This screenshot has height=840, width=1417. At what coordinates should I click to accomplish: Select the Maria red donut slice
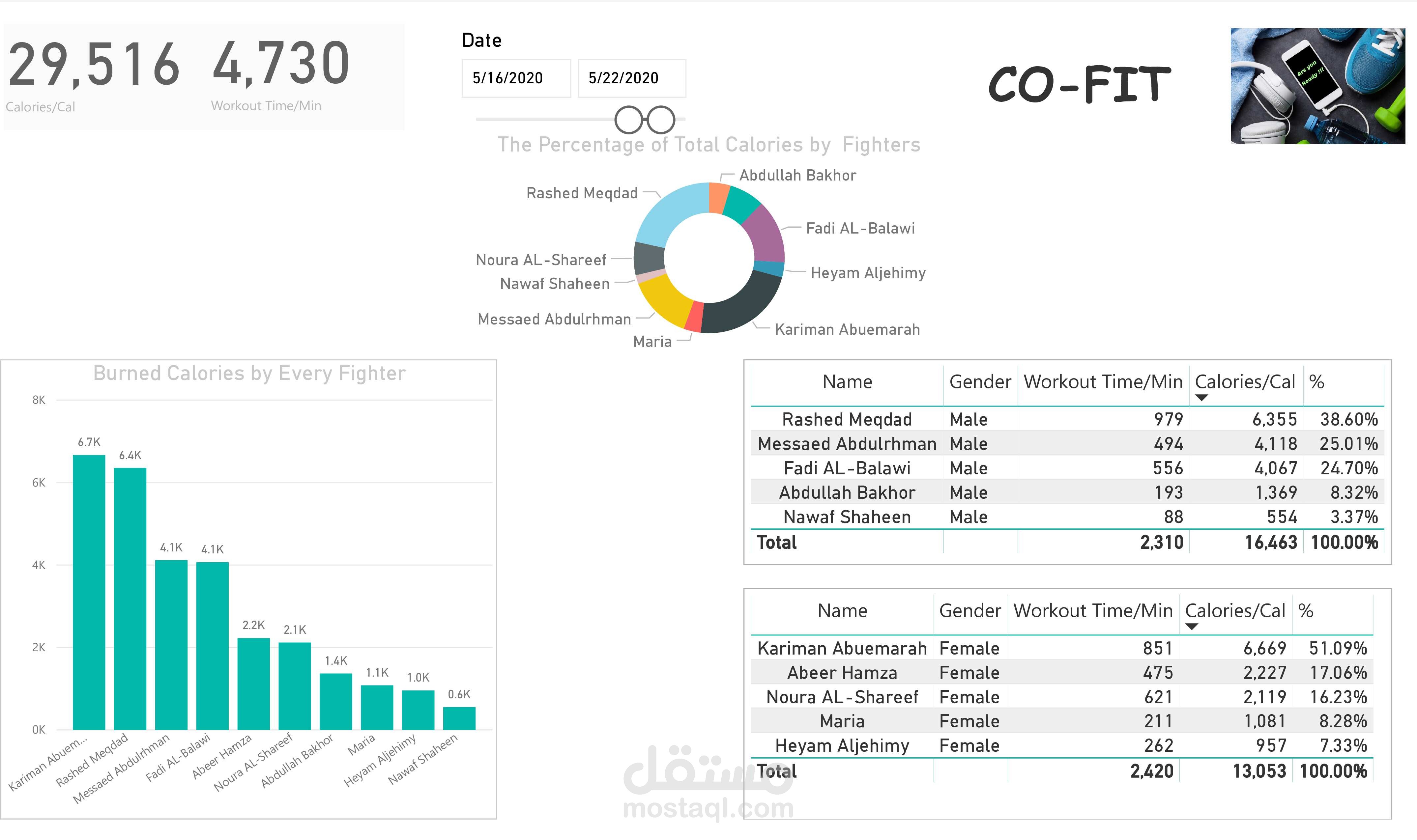tap(694, 318)
